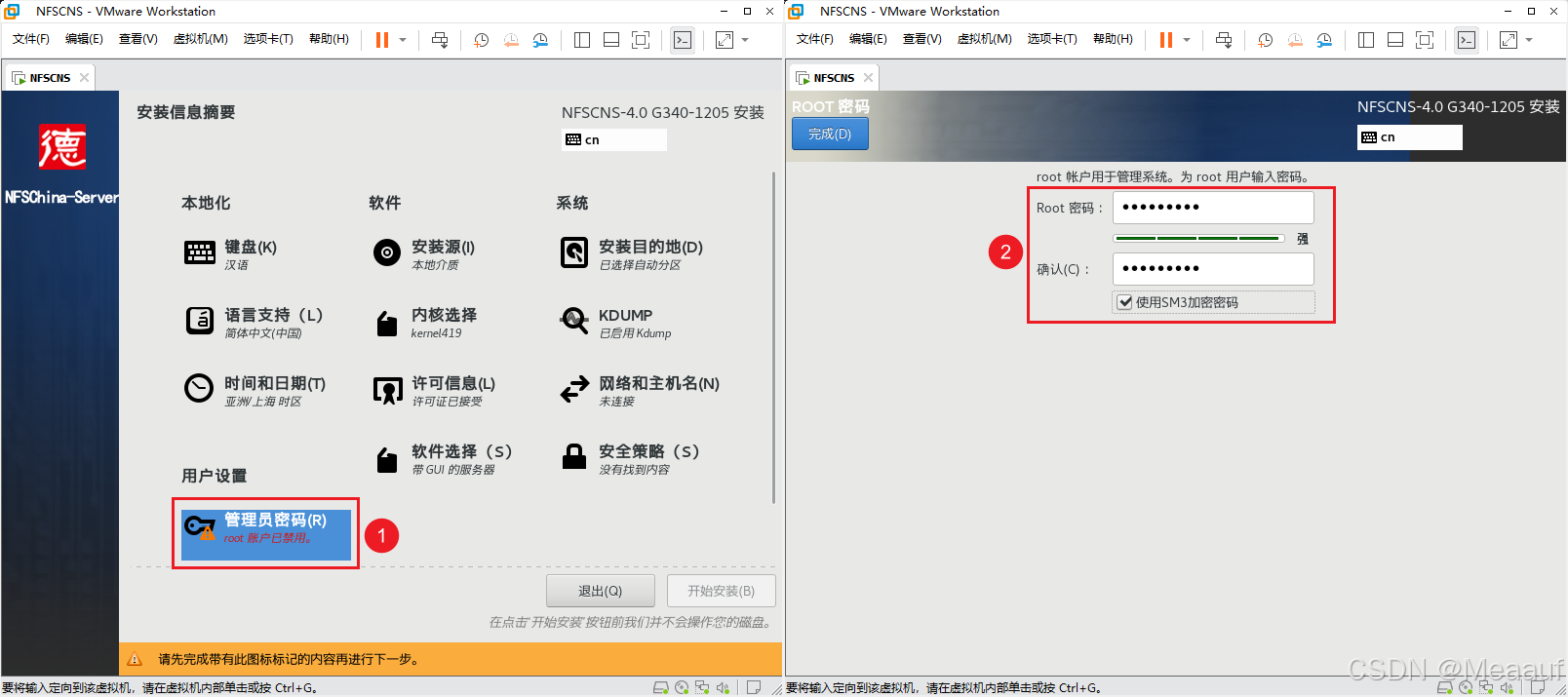The image size is (1568, 697).
Task: Click hard disk status icon in right window
Action: point(1445,687)
